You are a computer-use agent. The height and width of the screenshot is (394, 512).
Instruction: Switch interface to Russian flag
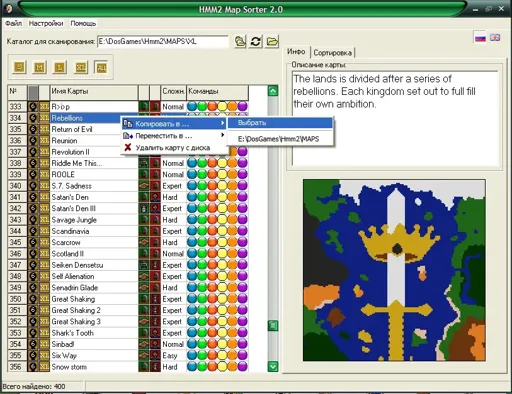(480, 38)
